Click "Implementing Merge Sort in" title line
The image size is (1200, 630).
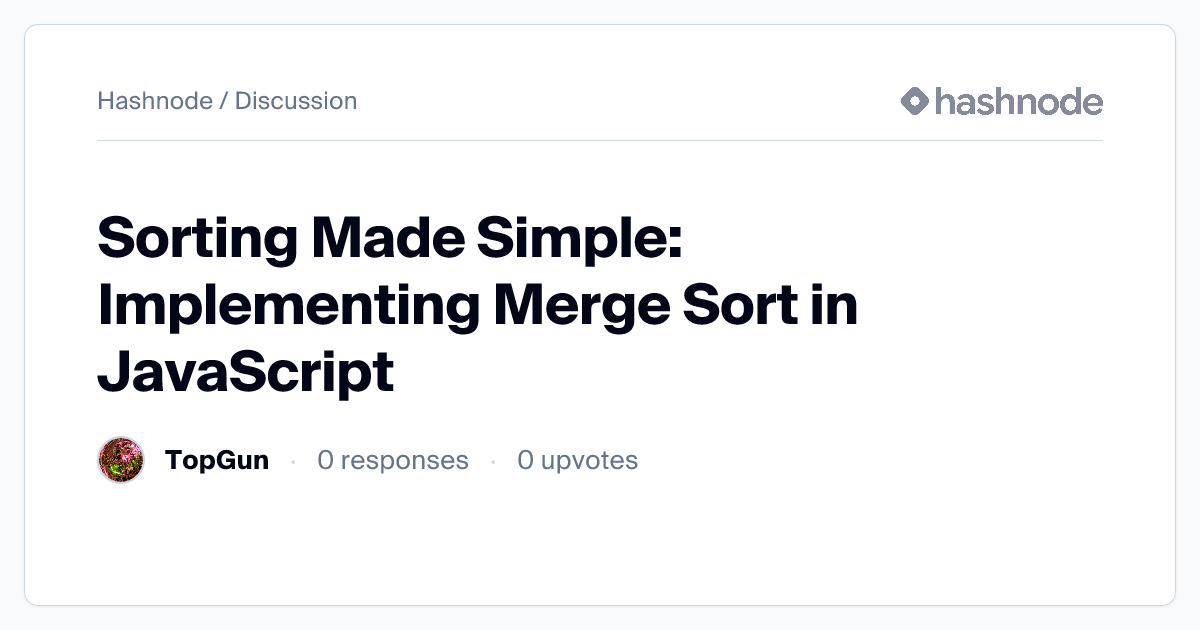tap(477, 306)
